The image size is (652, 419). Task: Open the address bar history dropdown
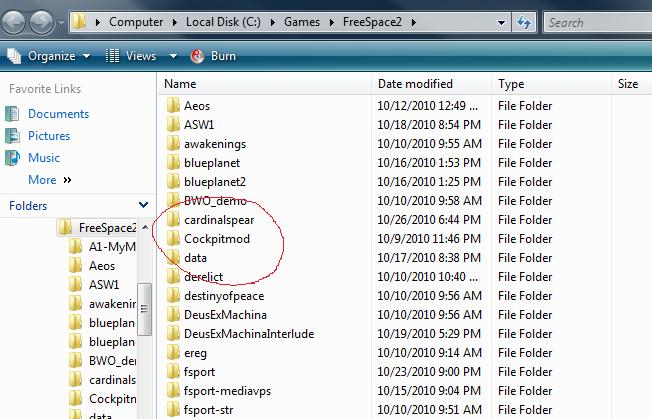[x=501, y=22]
